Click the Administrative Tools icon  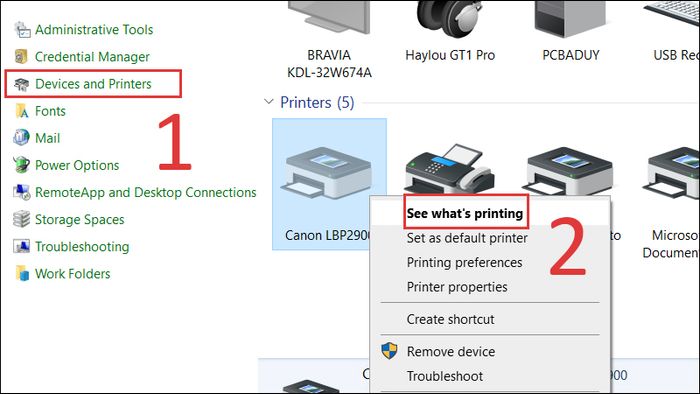click(x=22, y=29)
